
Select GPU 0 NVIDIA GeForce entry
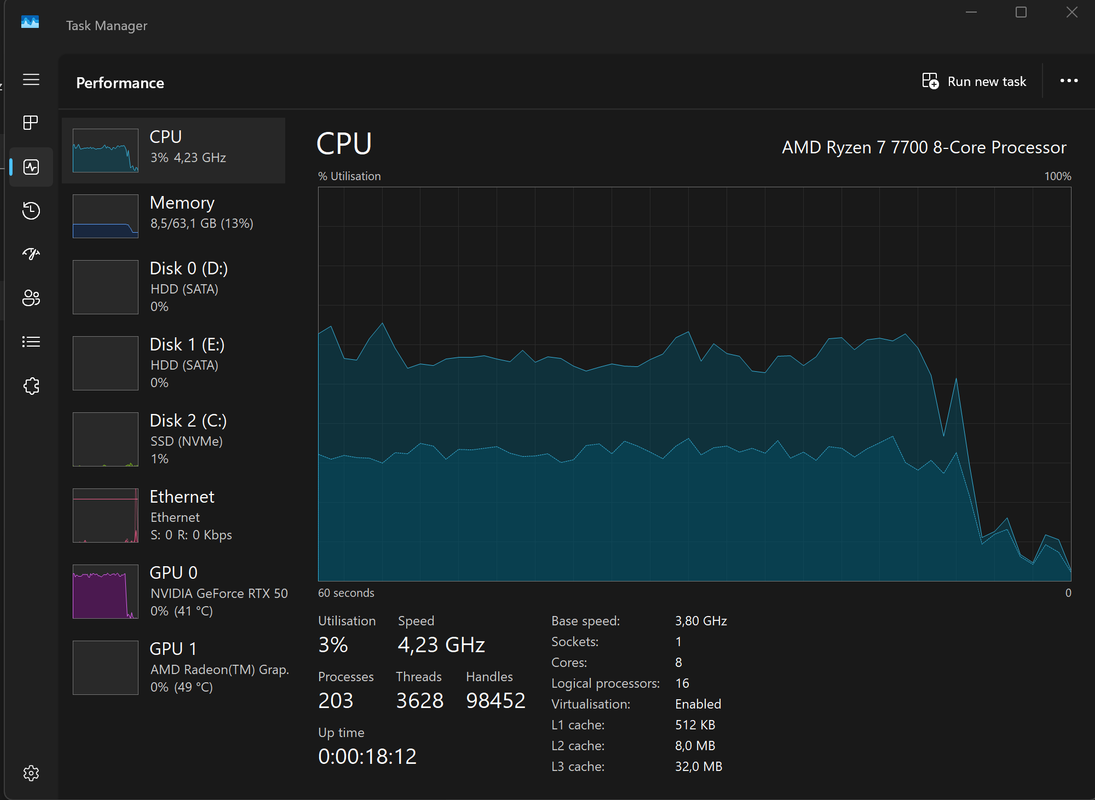(x=173, y=591)
